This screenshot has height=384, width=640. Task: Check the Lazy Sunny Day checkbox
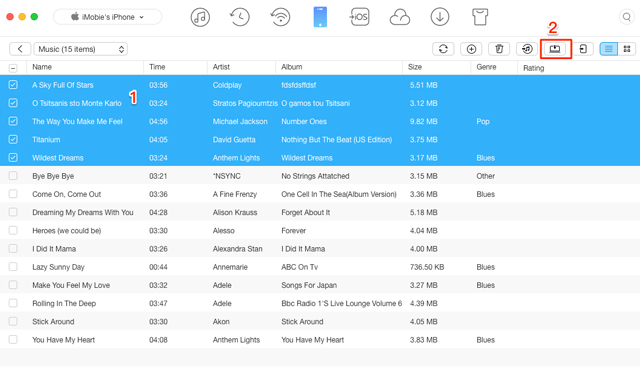point(13,266)
